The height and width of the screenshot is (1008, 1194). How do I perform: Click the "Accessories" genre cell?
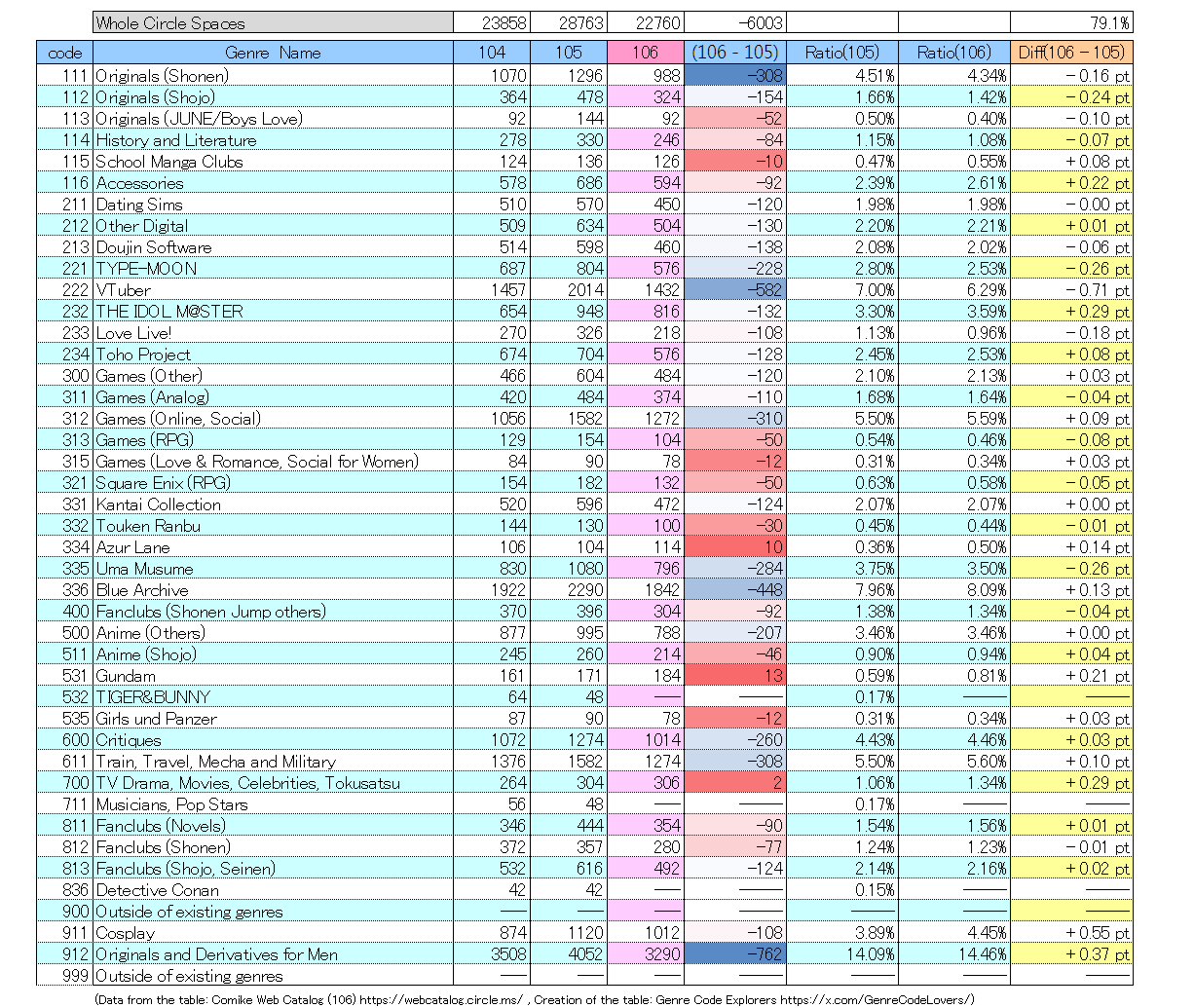click(273, 183)
